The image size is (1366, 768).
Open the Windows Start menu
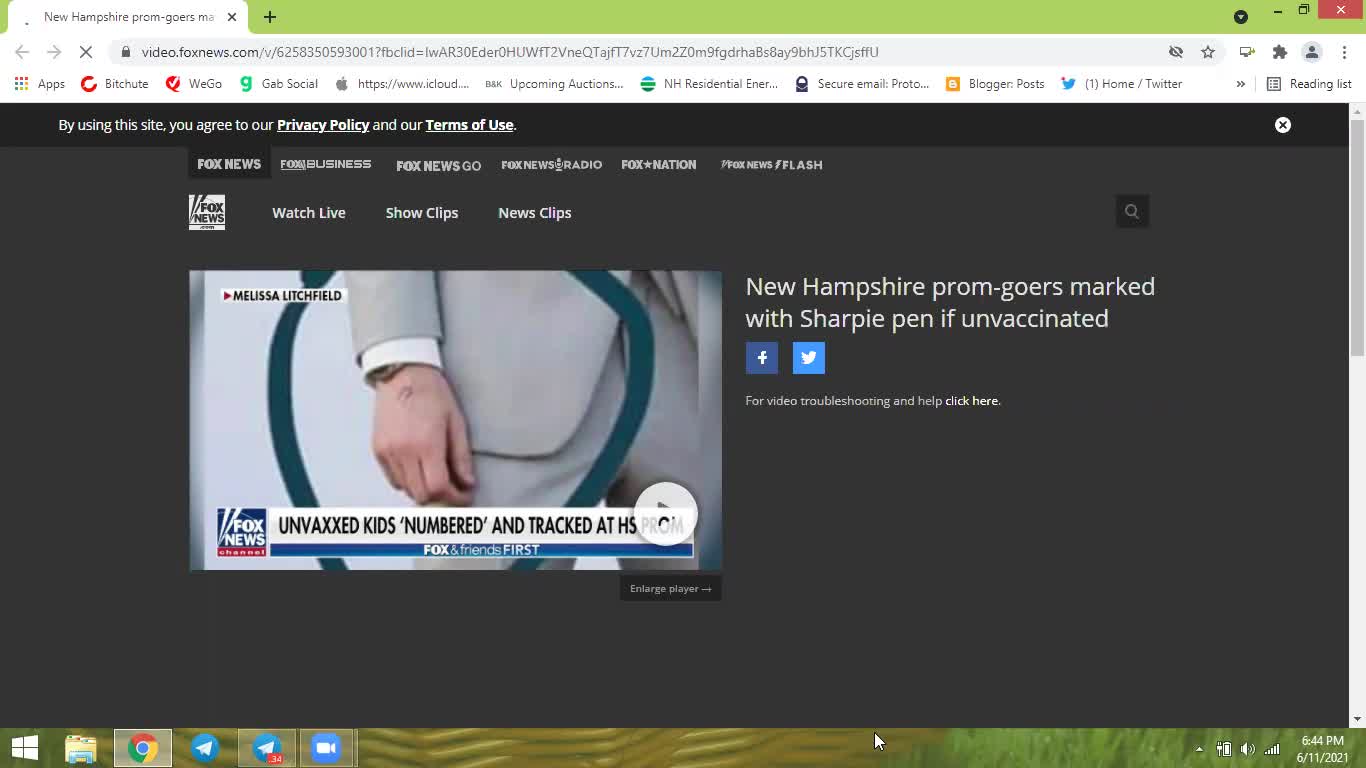(25, 748)
